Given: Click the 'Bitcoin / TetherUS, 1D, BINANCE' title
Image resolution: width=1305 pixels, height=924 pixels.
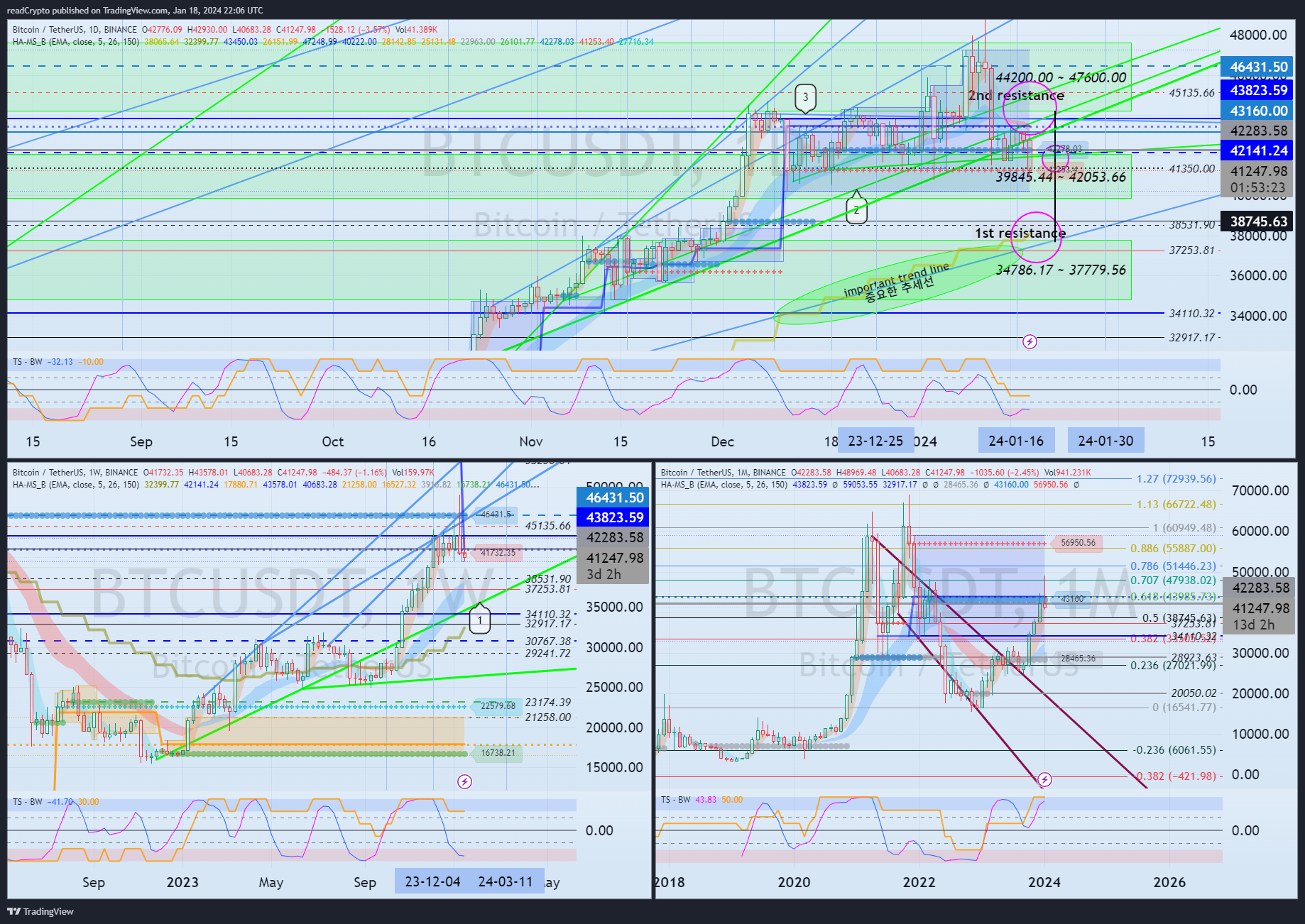Looking at the screenshot, I should (x=75, y=30).
